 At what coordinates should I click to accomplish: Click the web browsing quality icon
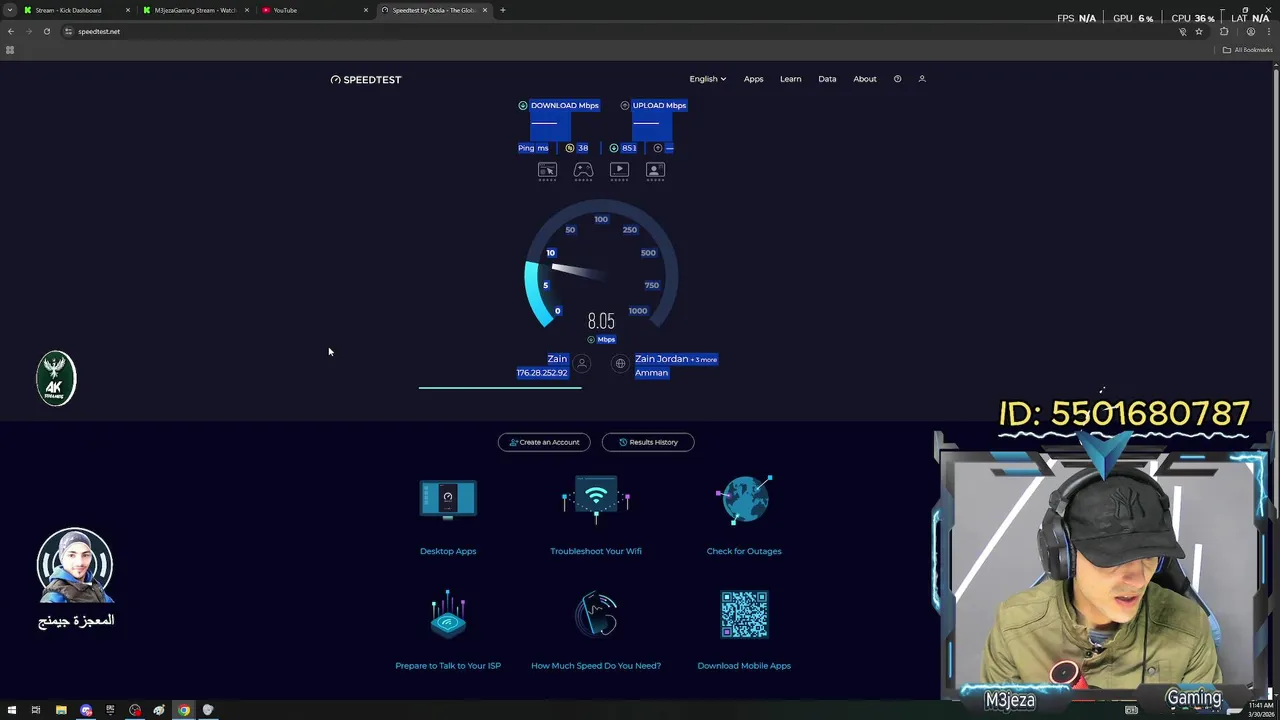tap(547, 171)
